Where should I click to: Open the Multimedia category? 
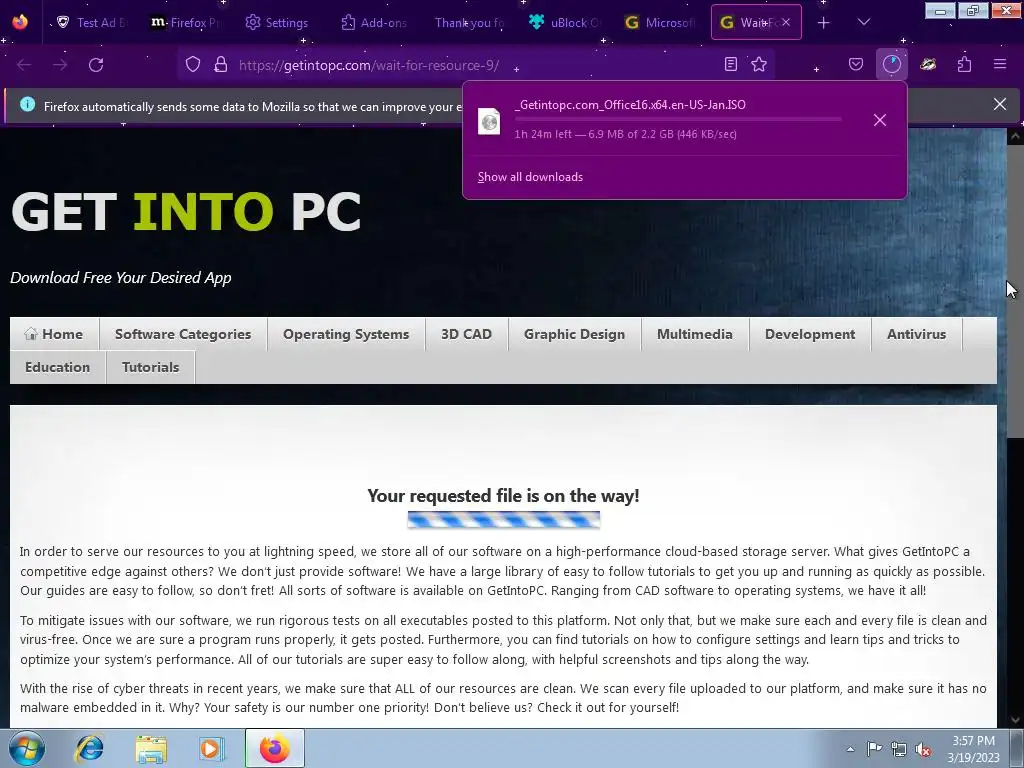click(695, 334)
